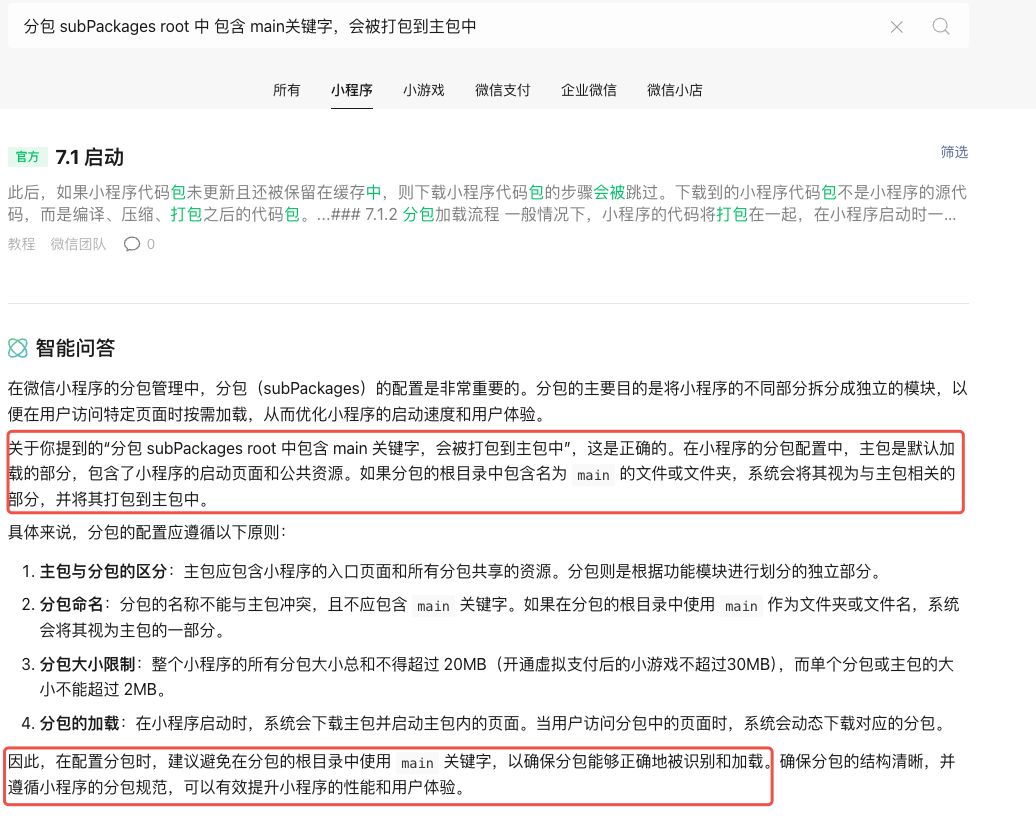Click the bold text 分包的加载
The image size is (1036, 827).
pos(79,723)
